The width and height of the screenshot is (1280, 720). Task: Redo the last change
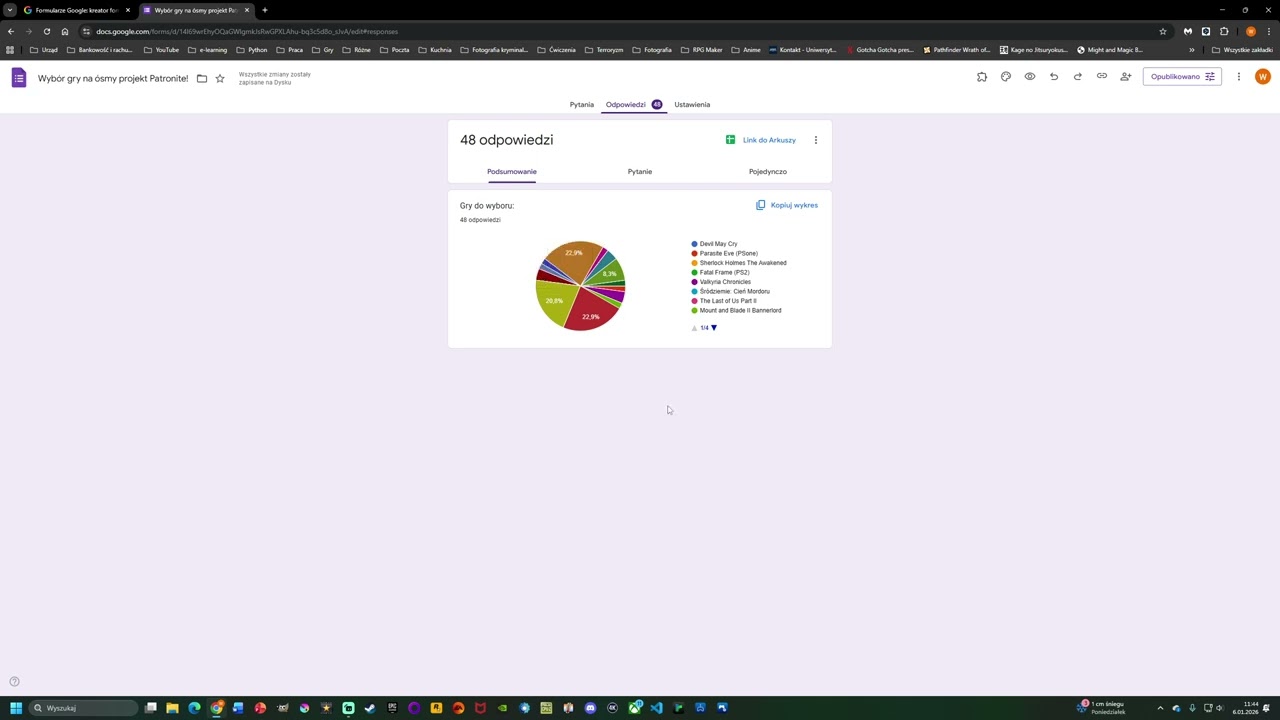coord(1078,76)
